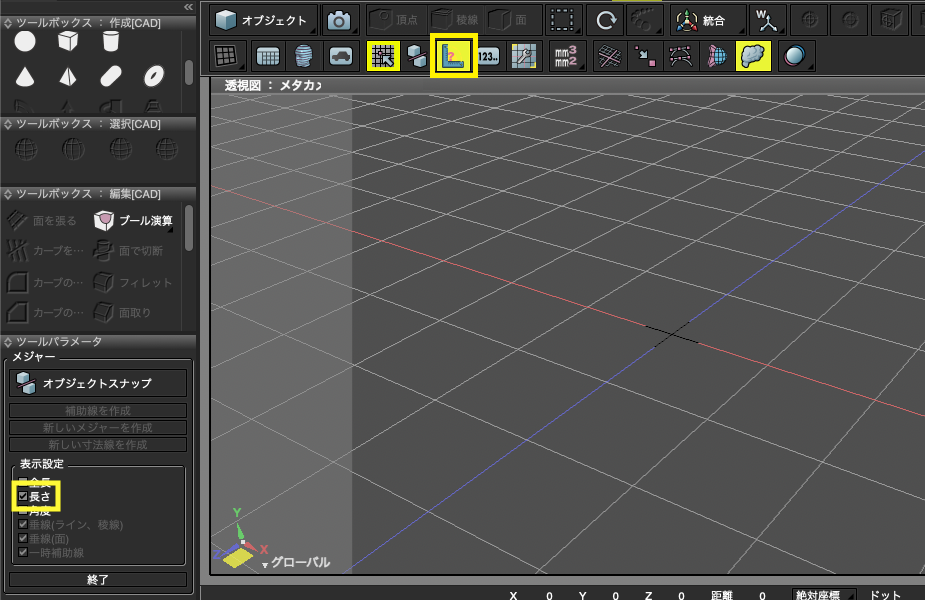Click the dashed rectangle selection icon

[x=563, y=21]
